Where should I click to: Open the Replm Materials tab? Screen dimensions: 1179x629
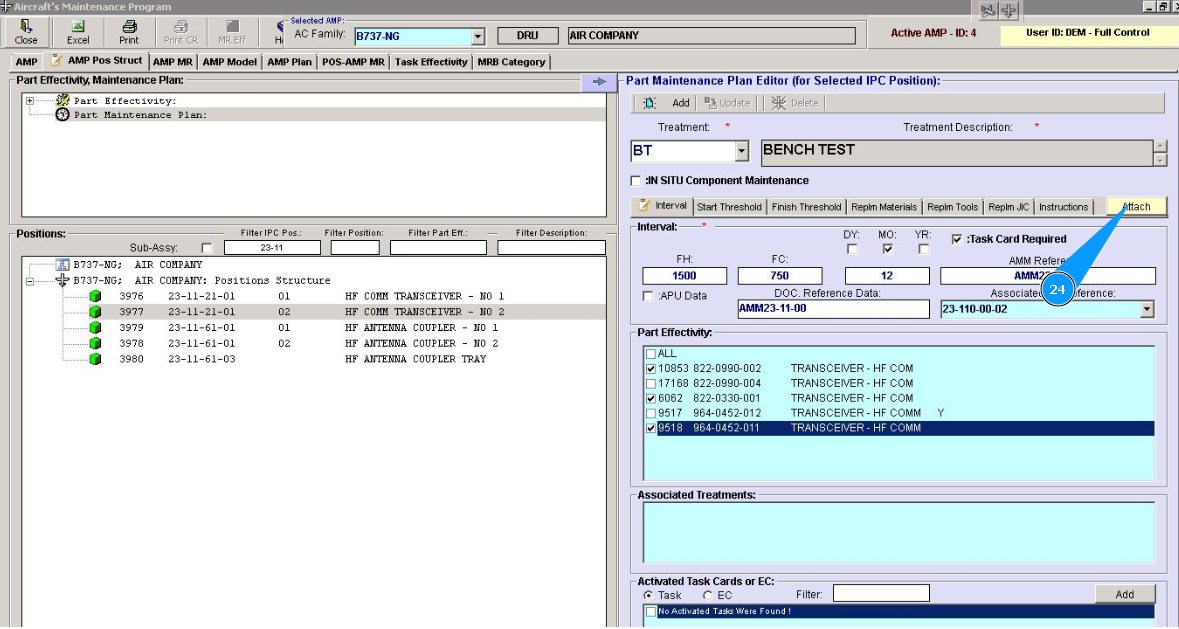pyautogui.click(x=883, y=207)
